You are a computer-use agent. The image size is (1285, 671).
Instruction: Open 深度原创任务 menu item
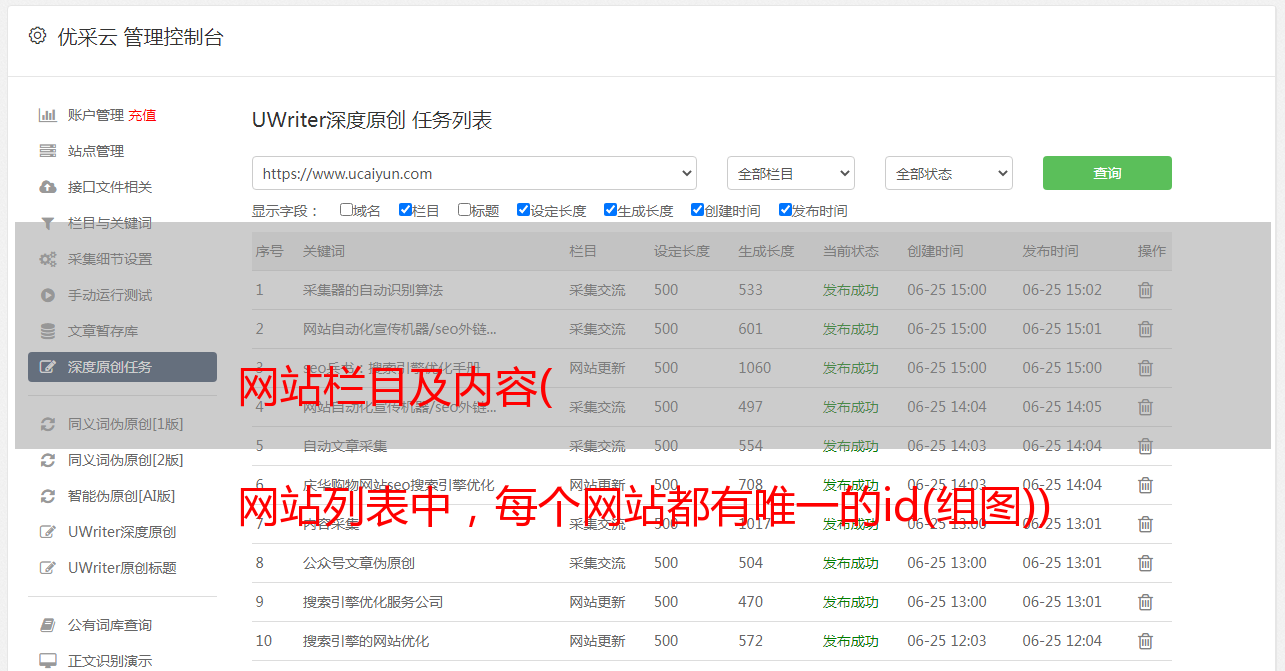[122, 367]
